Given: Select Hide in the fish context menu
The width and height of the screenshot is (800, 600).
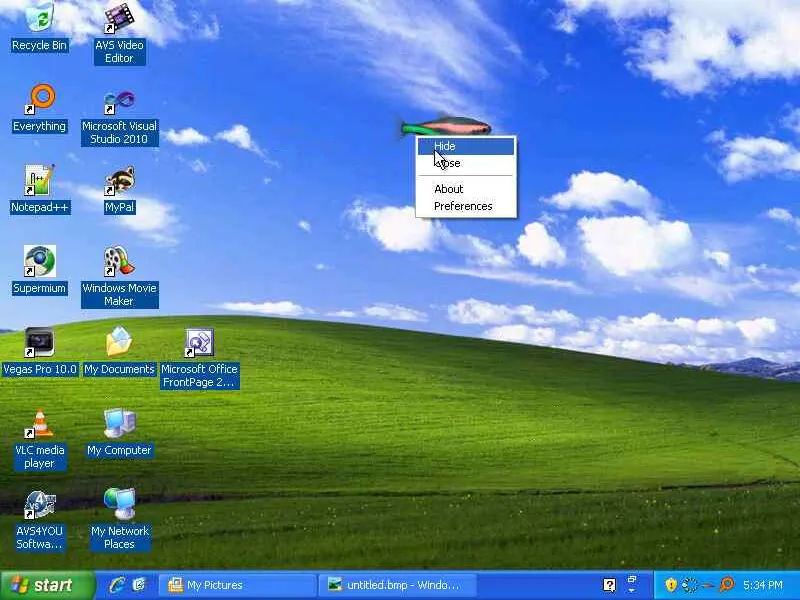Looking at the screenshot, I should (466, 146).
